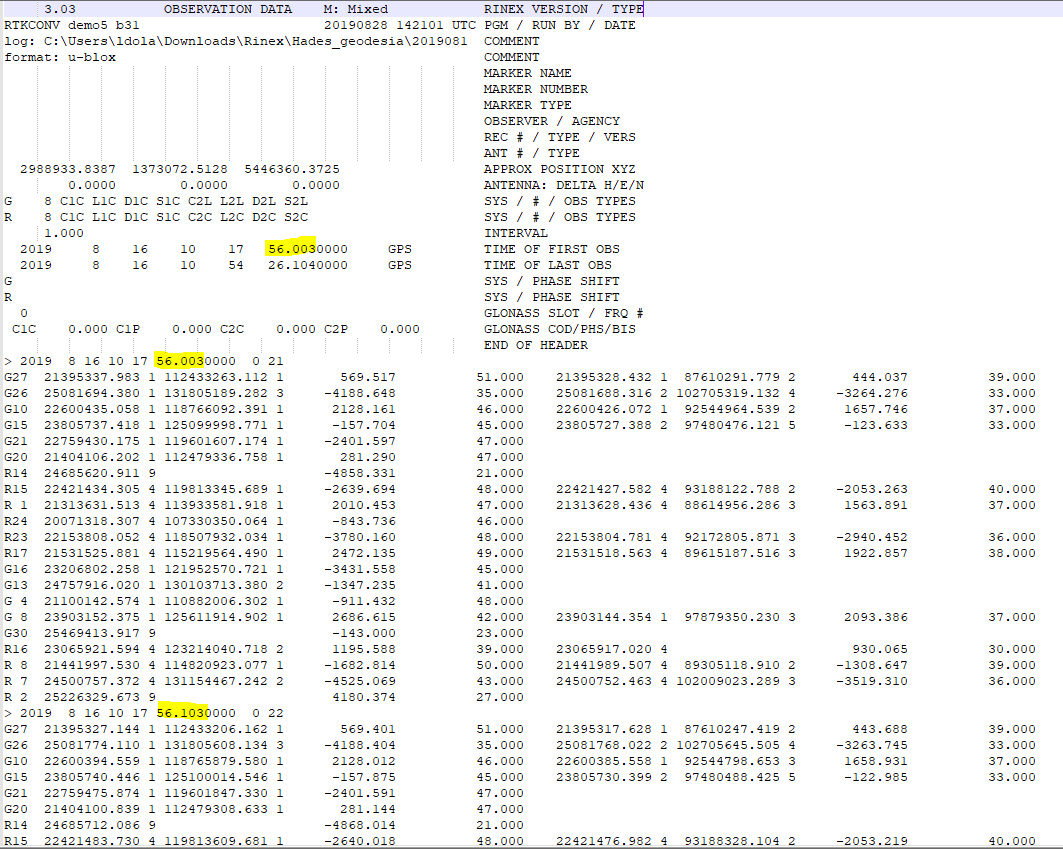Click the value "2128.161"

(364, 409)
